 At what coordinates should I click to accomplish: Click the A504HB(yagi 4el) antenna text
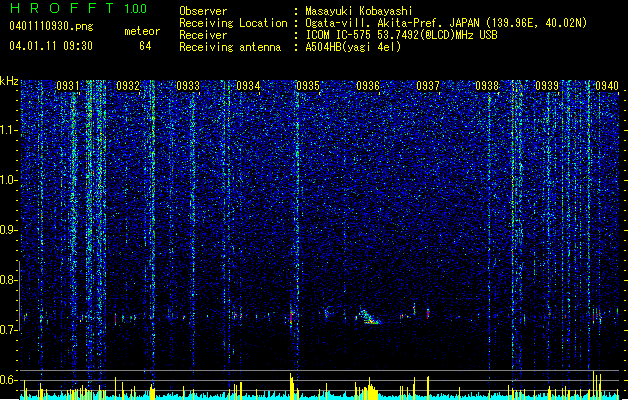point(353,47)
